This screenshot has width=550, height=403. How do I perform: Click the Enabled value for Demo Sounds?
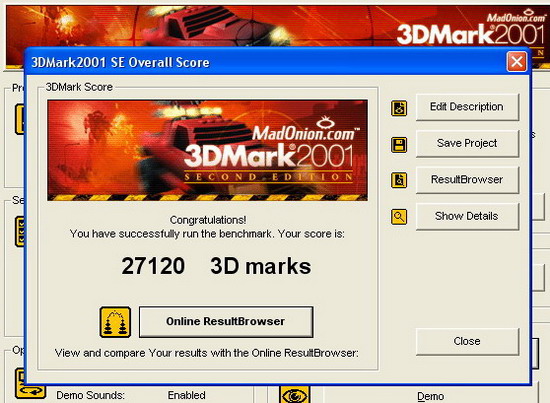[187, 395]
